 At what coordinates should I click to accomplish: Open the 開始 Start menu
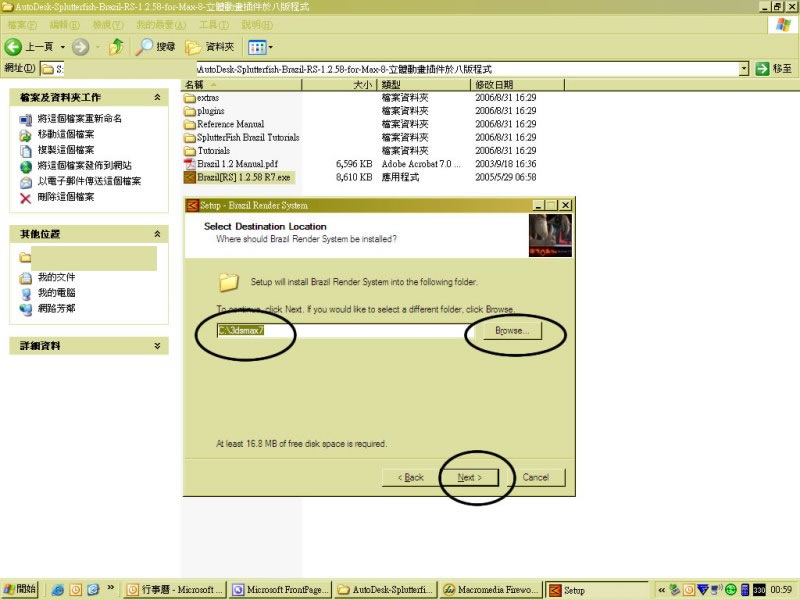point(20,589)
